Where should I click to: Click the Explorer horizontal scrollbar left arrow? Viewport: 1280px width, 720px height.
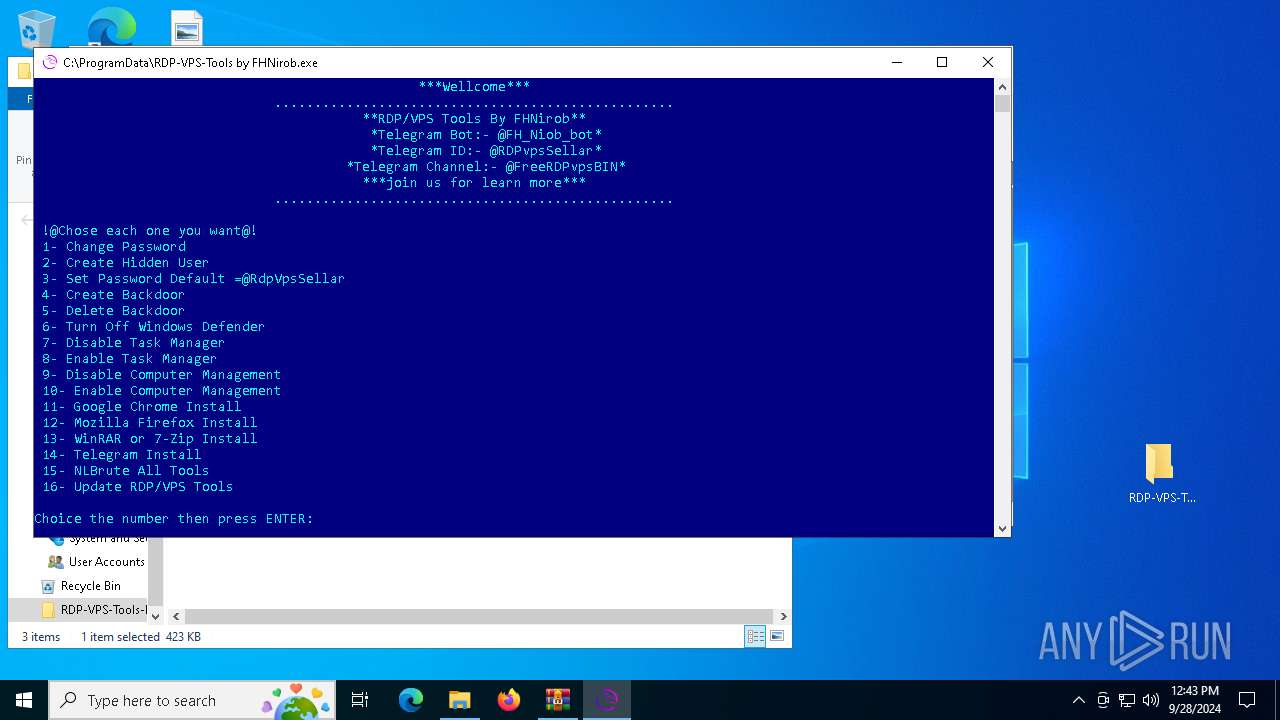tap(175, 617)
